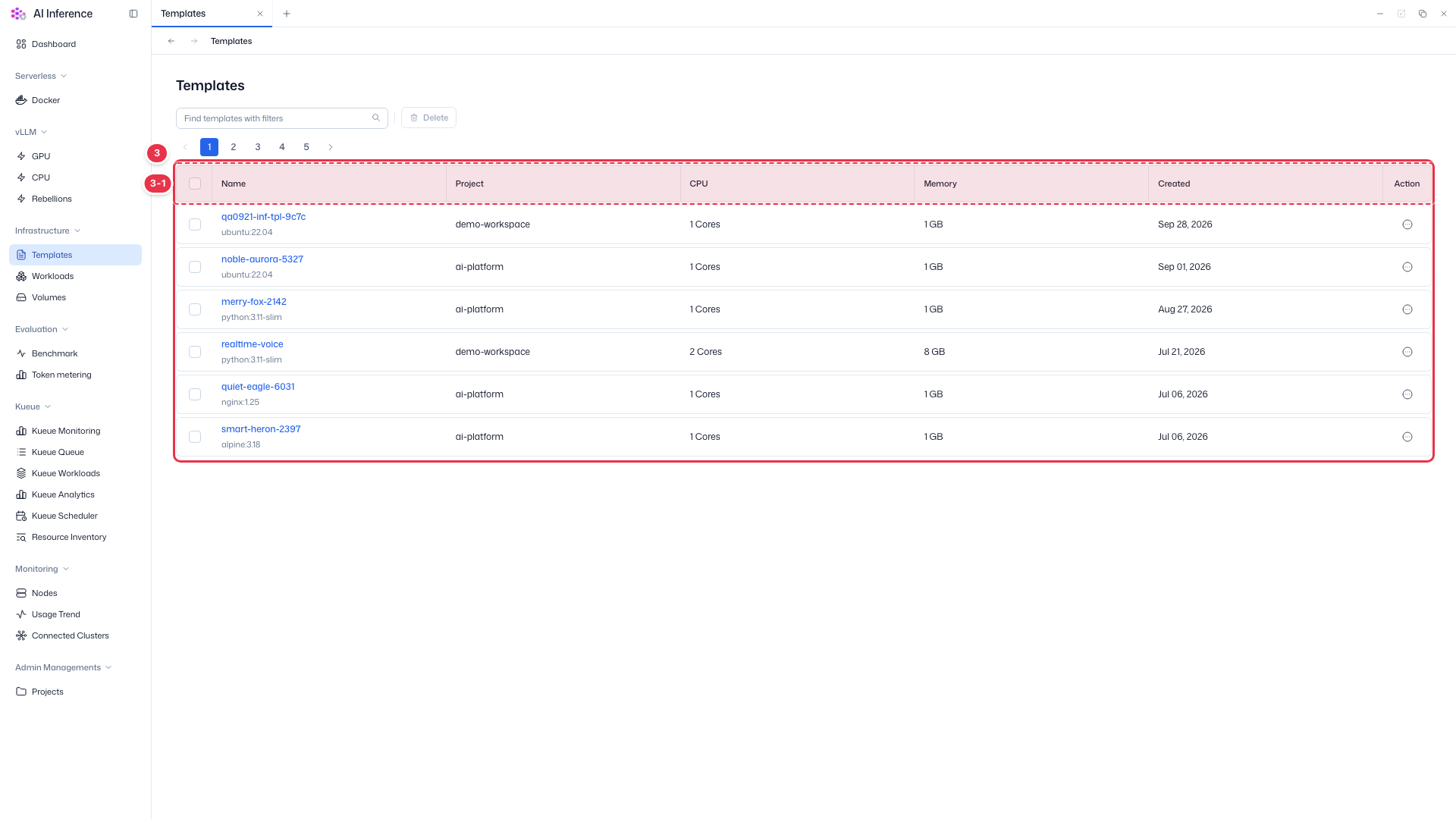This screenshot has height=819, width=1456.
Task: Open the noble-aurora-5327 template link
Action: pos(262,259)
